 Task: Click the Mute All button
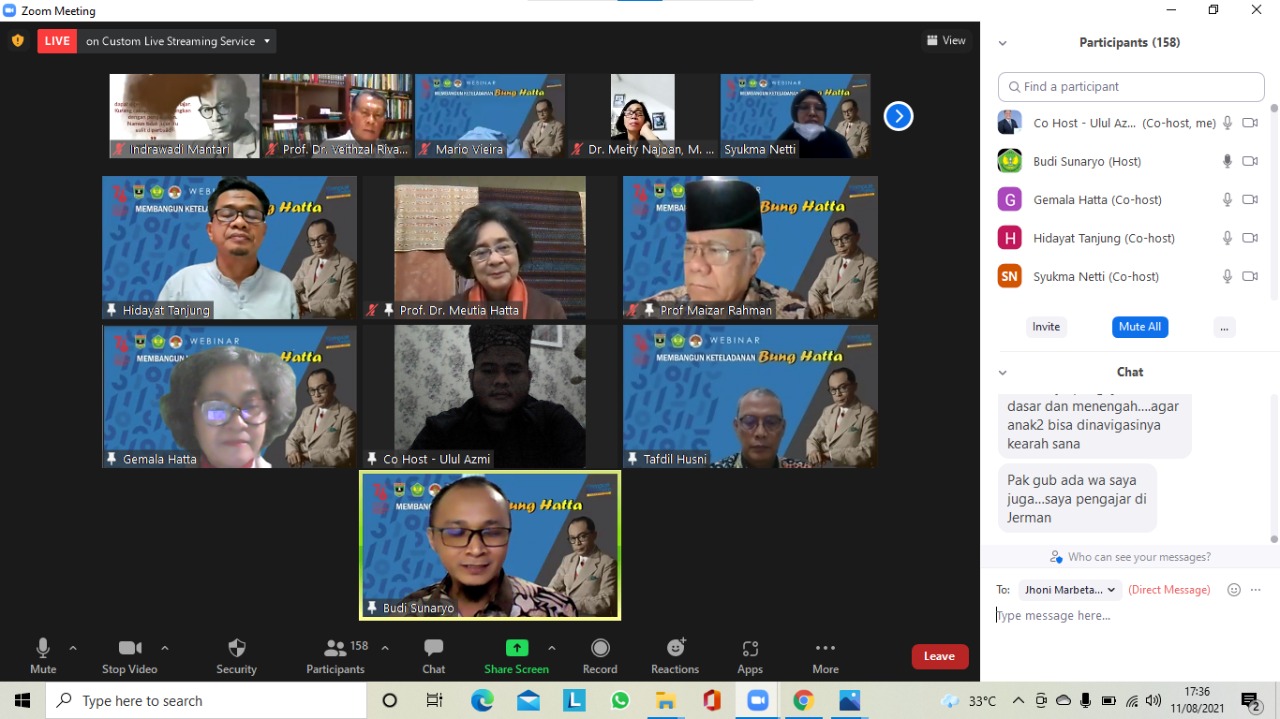click(x=1139, y=326)
